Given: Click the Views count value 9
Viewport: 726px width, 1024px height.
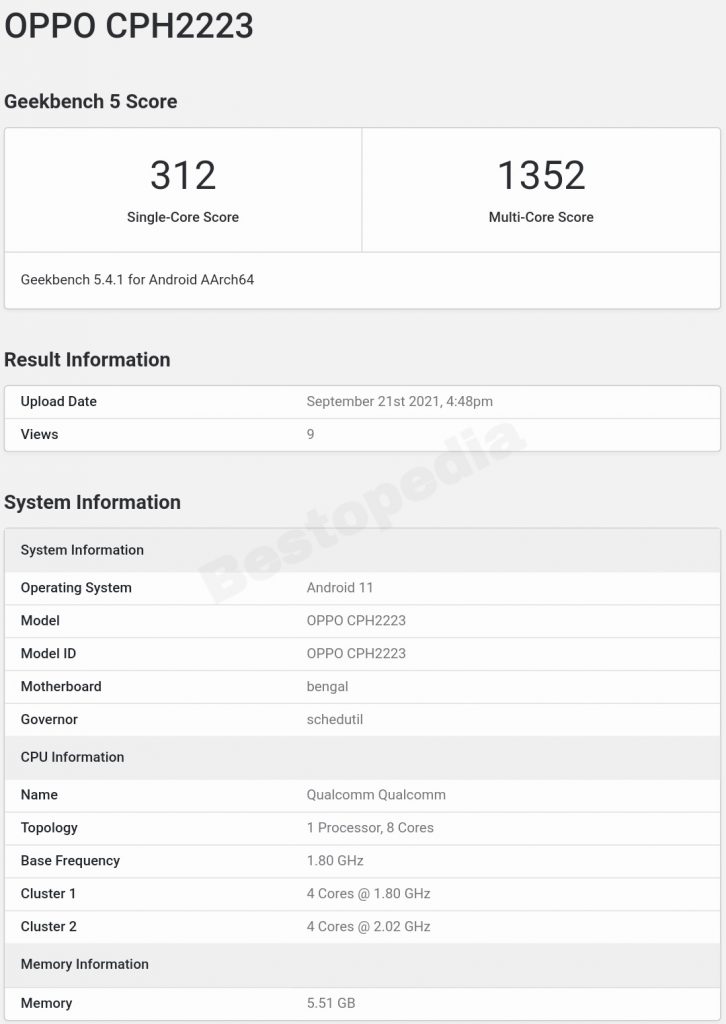Looking at the screenshot, I should tap(310, 434).
